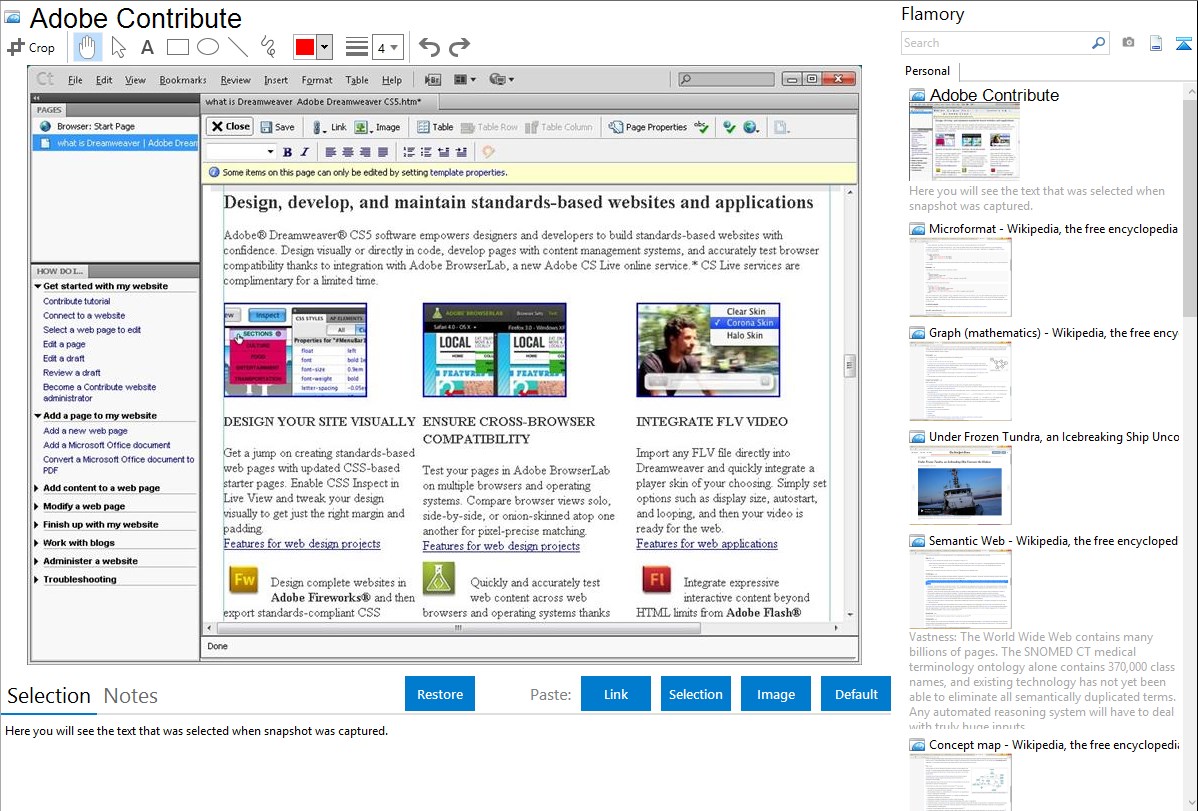1198x811 pixels.
Task: Click the camera capture icon
Action: point(1128,43)
